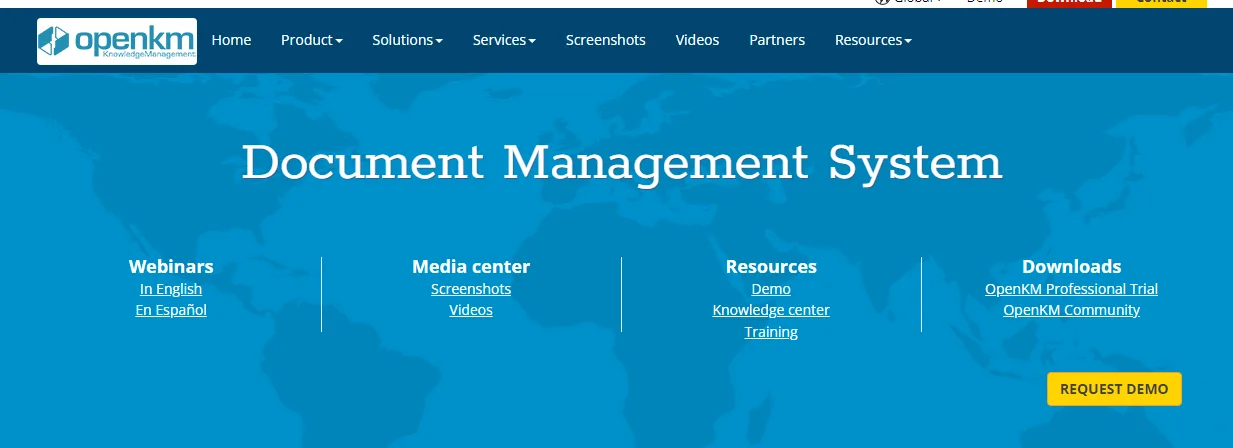Expand the Resources dropdown in navbar
Screen dimensions: 1233x448
coord(873,40)
